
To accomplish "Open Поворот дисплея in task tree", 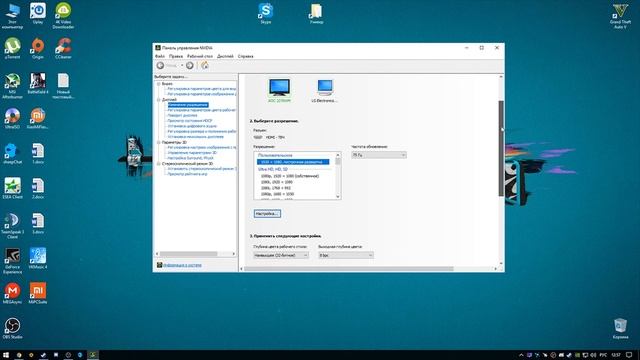I will (x=182, y=116).
